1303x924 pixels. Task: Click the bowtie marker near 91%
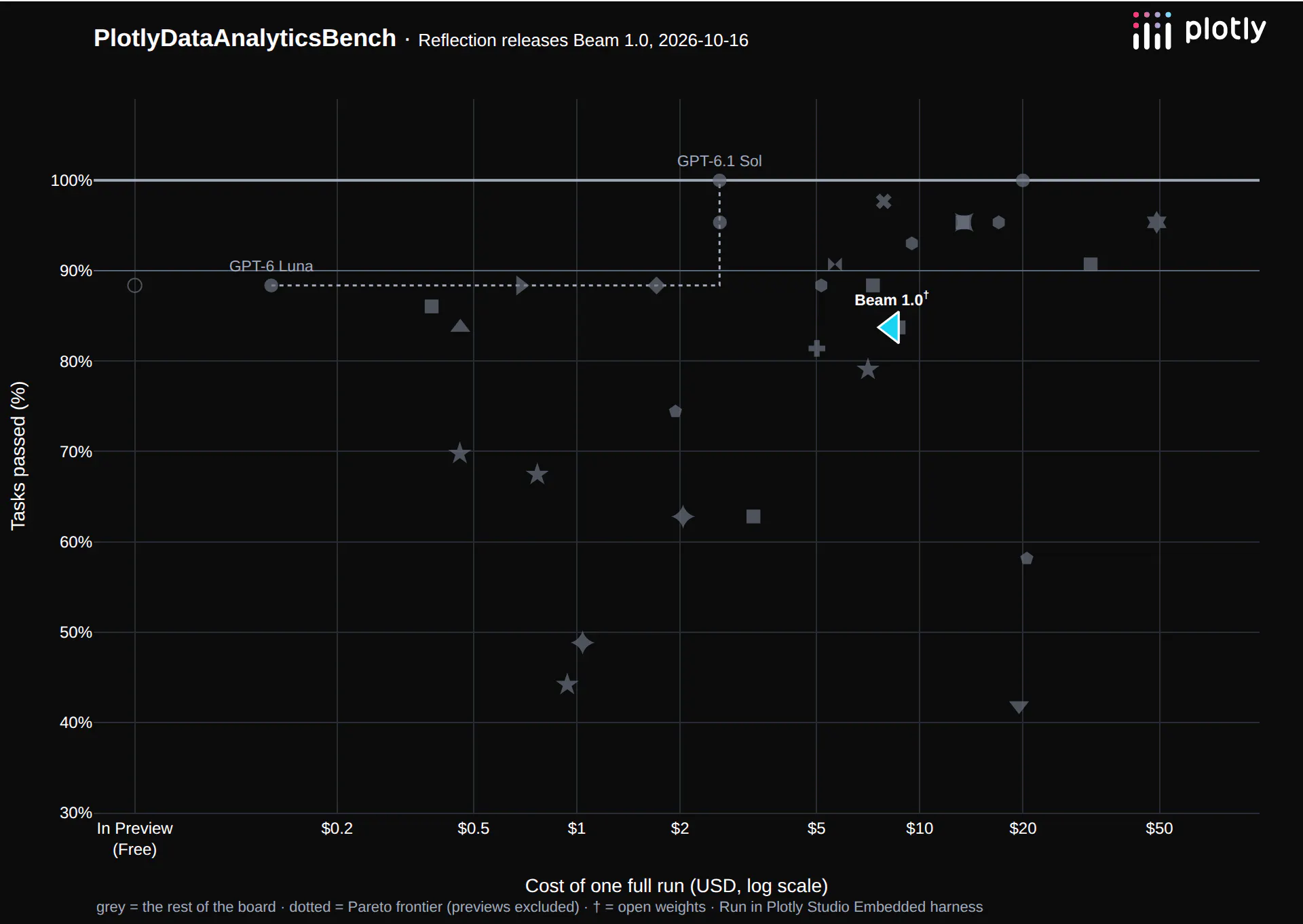click(x=835, y=265)
